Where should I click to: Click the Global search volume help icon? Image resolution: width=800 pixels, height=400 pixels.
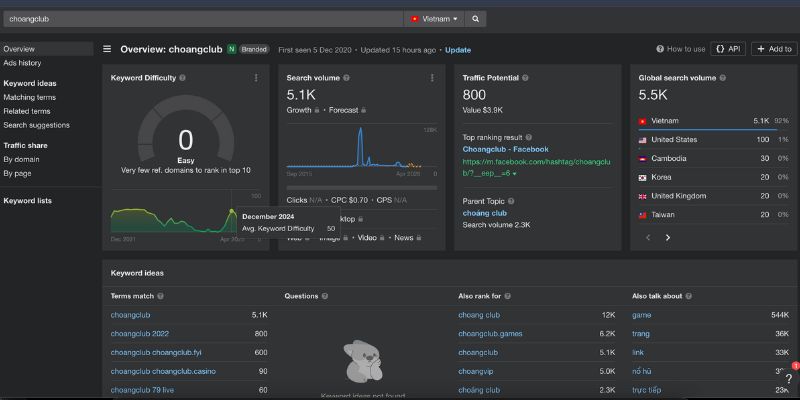(722, 78)
